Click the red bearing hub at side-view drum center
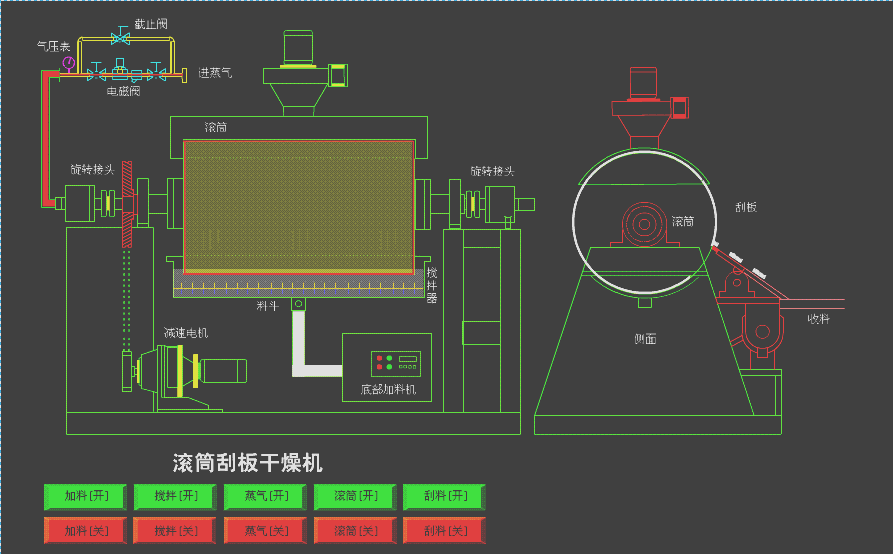Image resolution: width=893 pixels, height=554 pixels. point(644,224)
